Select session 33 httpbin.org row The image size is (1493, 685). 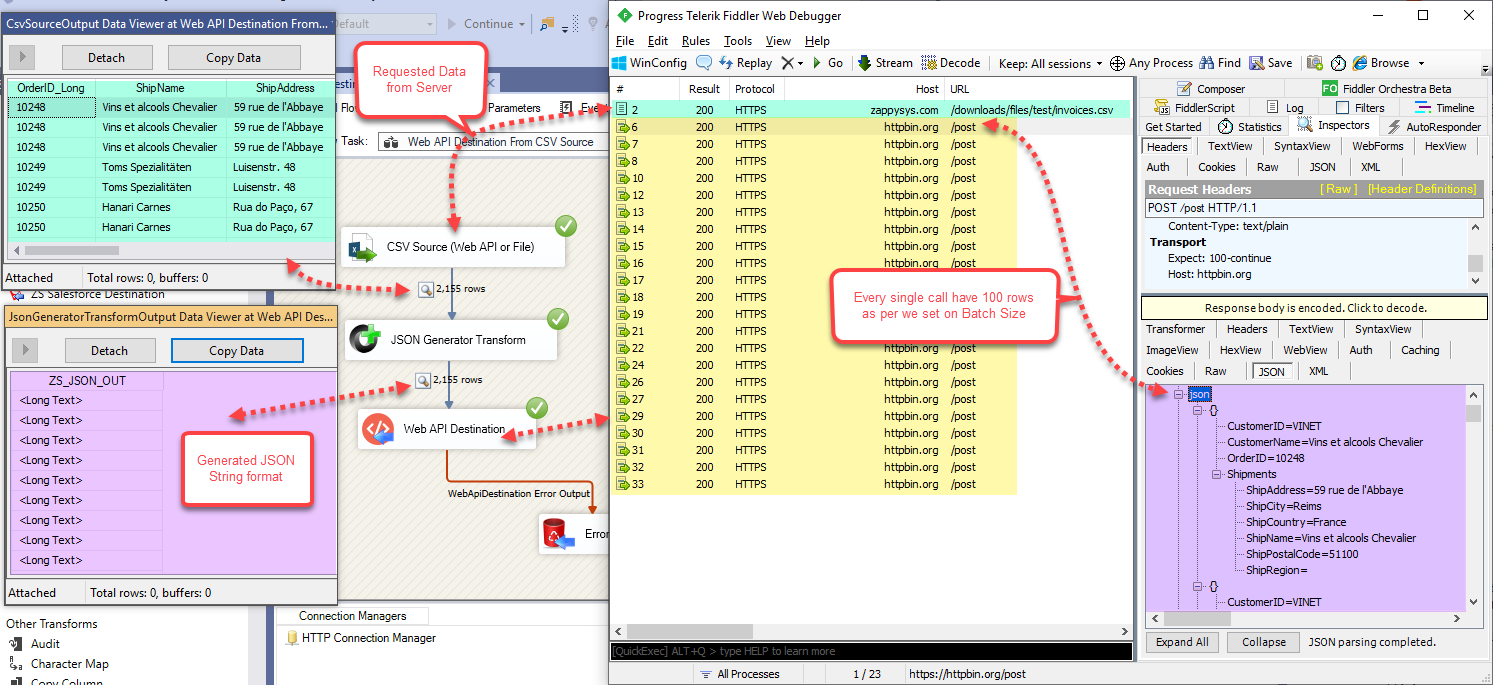click(814, 484)
